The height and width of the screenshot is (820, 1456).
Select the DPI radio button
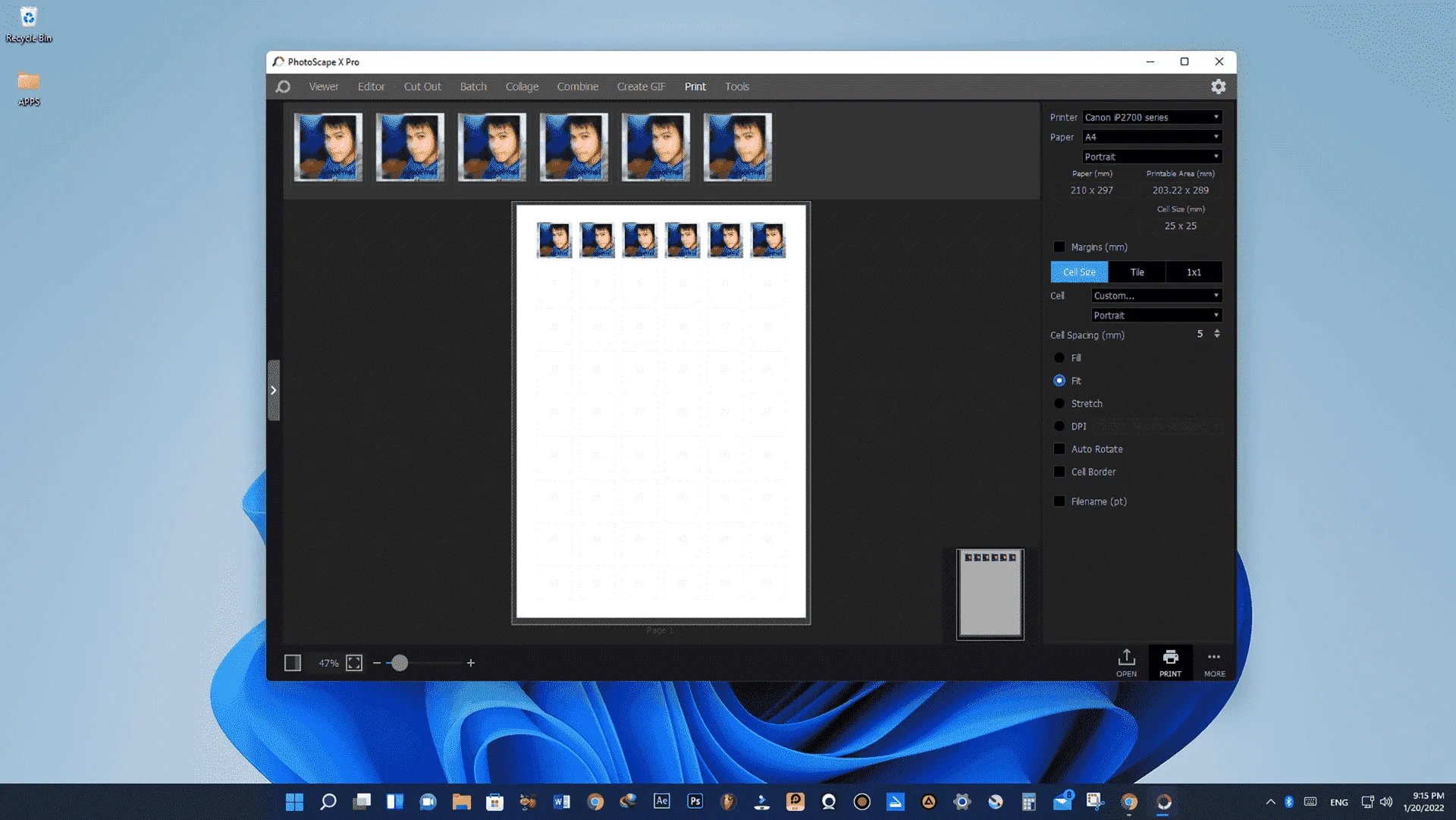(1059, 426)
